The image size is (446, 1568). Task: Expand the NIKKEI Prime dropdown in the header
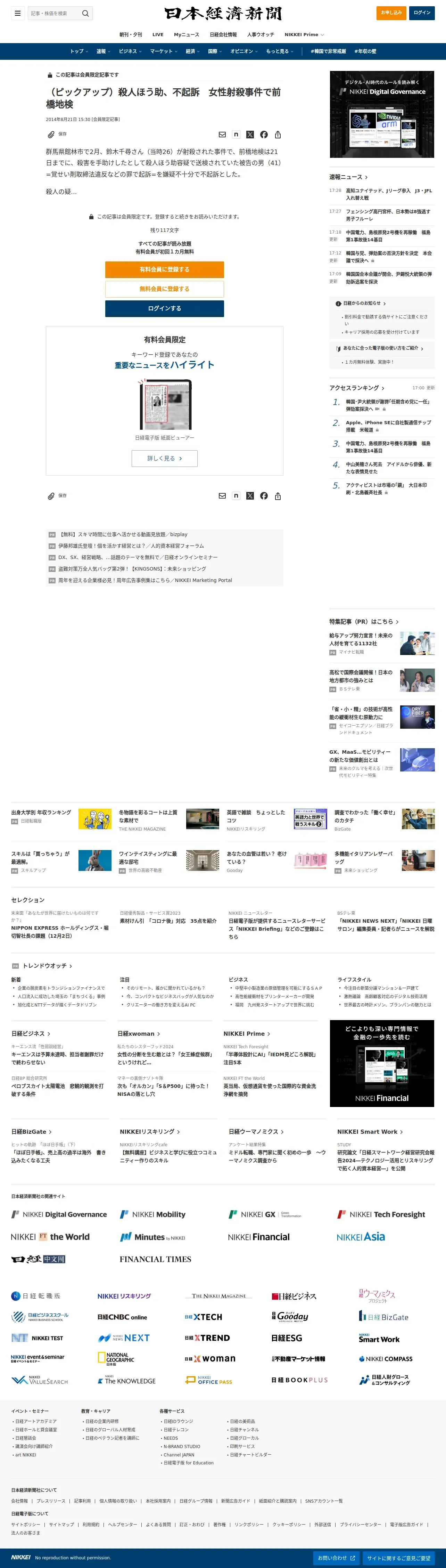[304, 35]
